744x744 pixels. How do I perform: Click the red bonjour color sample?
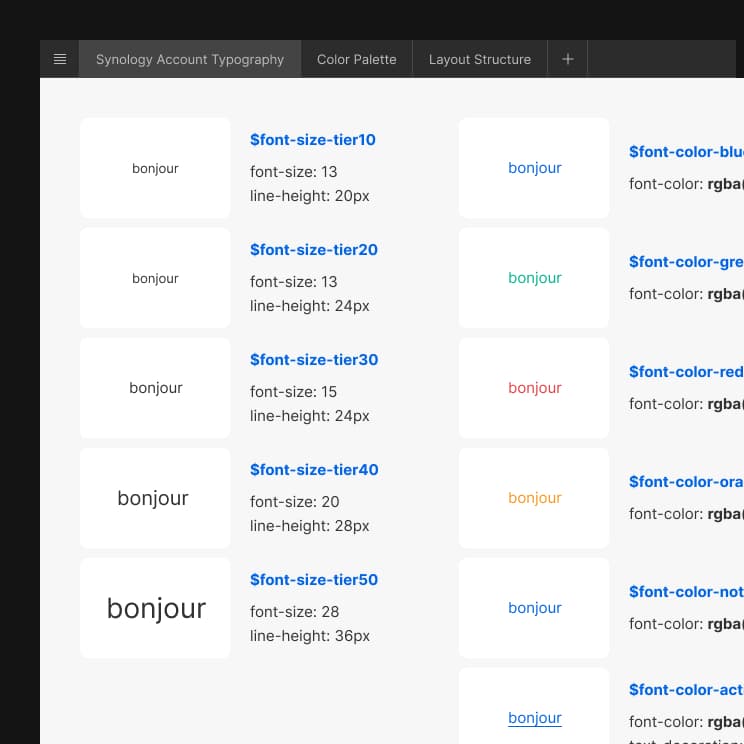pyautogui.click(x=534, y=388)
